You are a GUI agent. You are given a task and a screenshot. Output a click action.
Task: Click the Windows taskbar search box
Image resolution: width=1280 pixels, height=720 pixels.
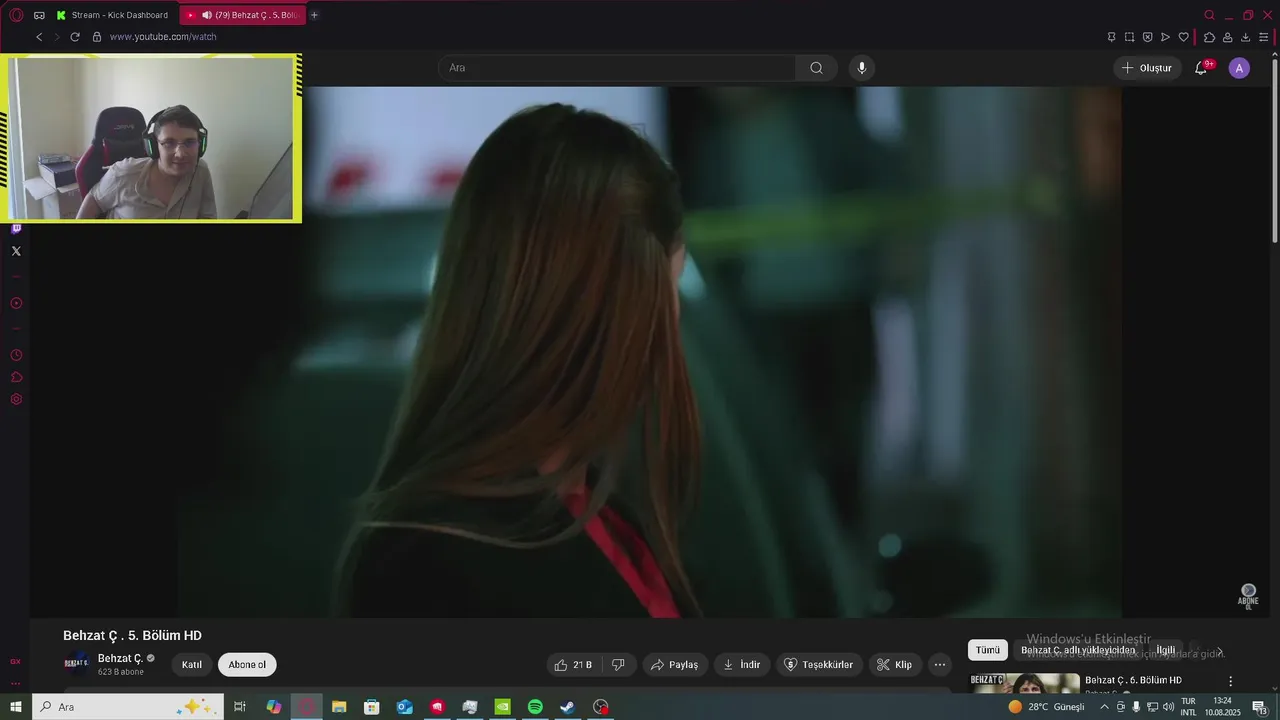[128, 707]
